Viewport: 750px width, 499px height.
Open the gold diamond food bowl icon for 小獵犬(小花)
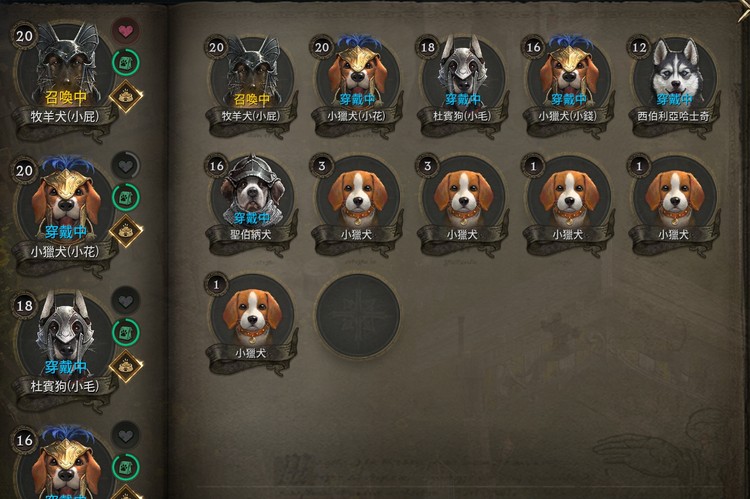coord(126,231)
